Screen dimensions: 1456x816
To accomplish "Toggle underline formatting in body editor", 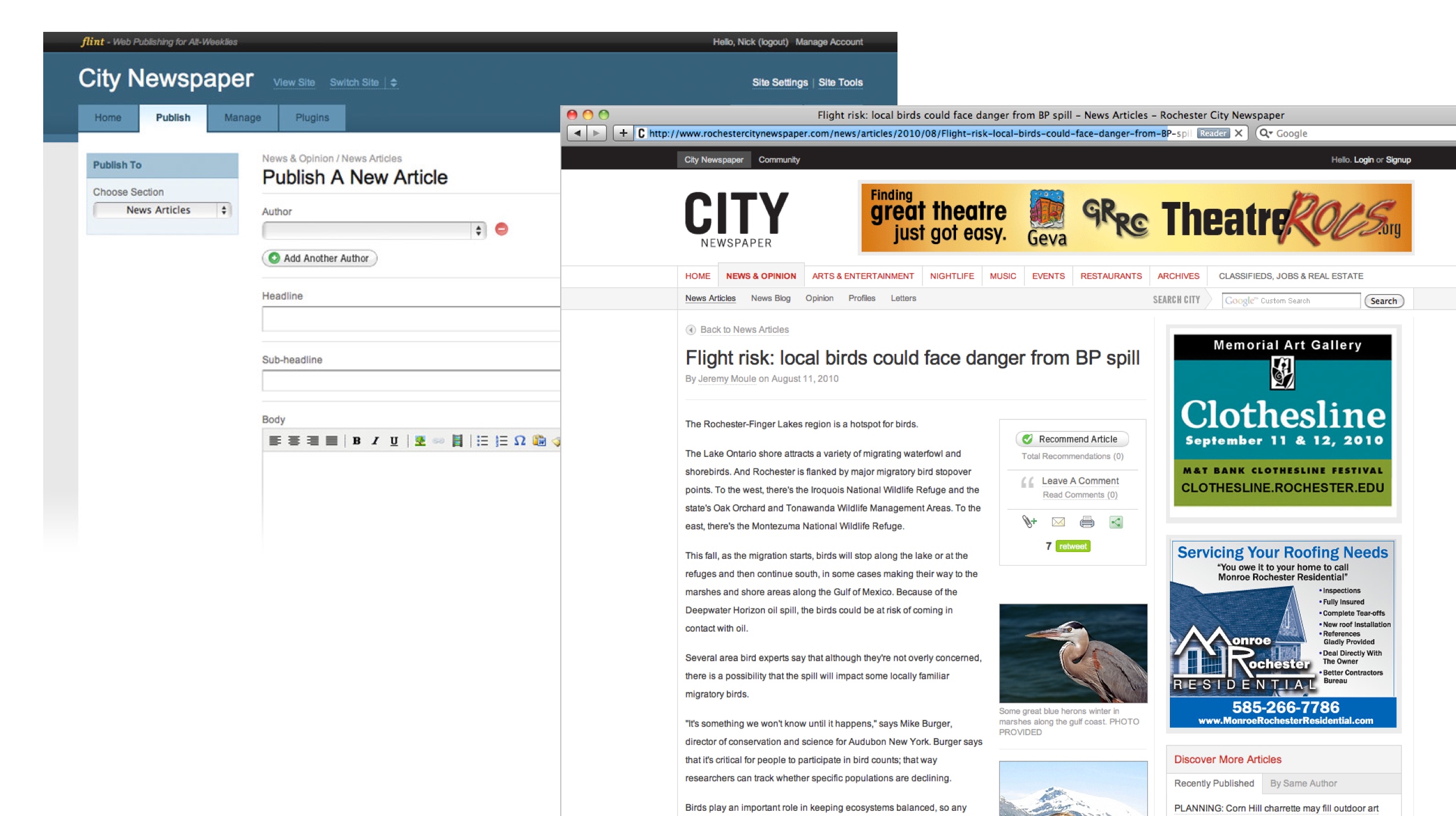I will tap(394, 440).
